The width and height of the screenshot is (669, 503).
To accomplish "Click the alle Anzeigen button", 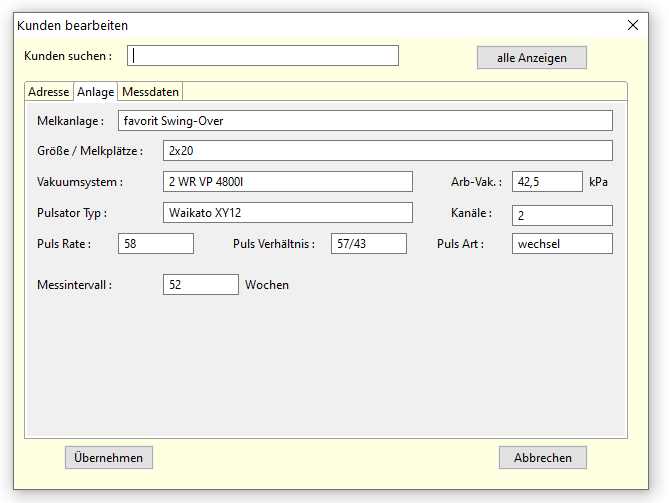I will coord(532,58).
